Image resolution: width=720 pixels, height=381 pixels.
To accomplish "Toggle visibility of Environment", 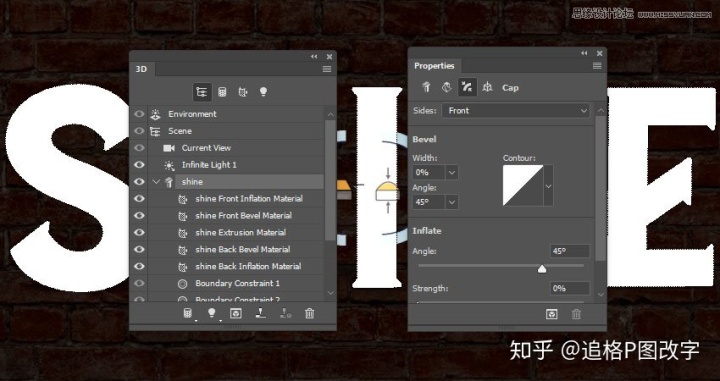I will click(139, 114).
